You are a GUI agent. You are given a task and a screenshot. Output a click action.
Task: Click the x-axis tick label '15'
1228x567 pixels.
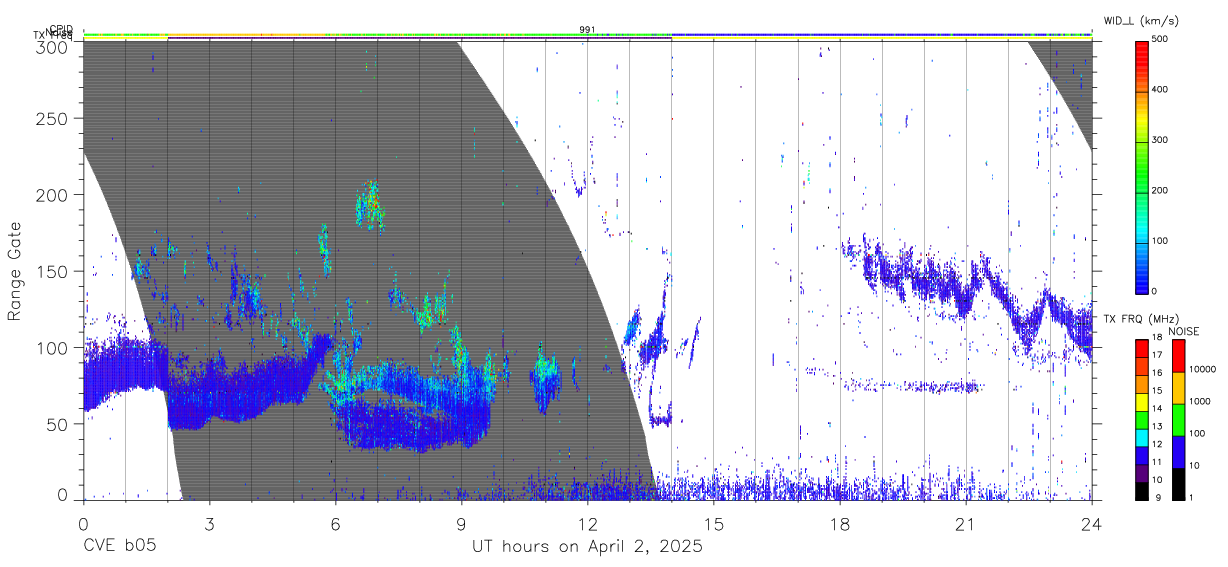coord(713,523)
